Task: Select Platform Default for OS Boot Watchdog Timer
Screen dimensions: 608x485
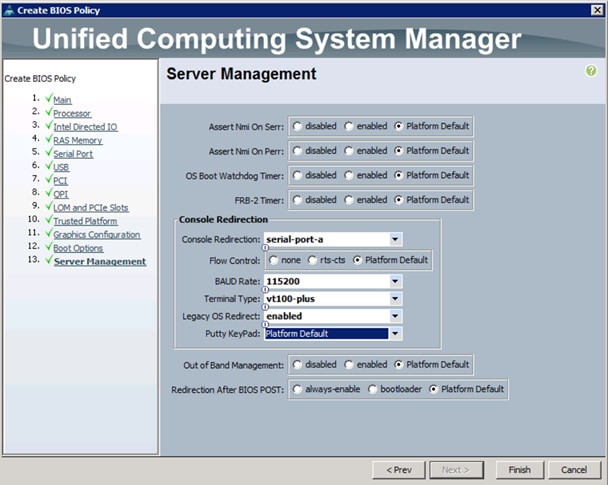Action: pos(398,176)
